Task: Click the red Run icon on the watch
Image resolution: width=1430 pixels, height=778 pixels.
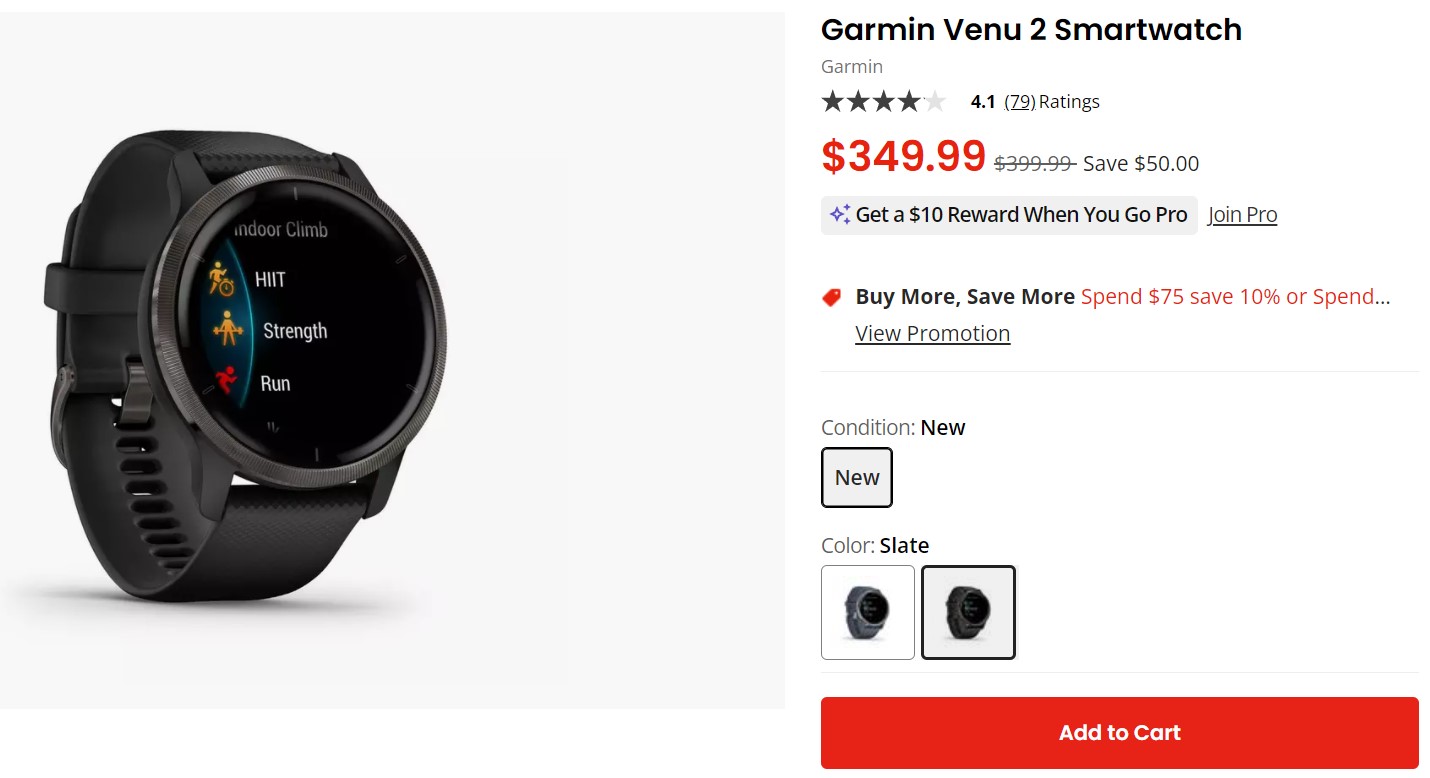Action: click(x=228, y=382)
